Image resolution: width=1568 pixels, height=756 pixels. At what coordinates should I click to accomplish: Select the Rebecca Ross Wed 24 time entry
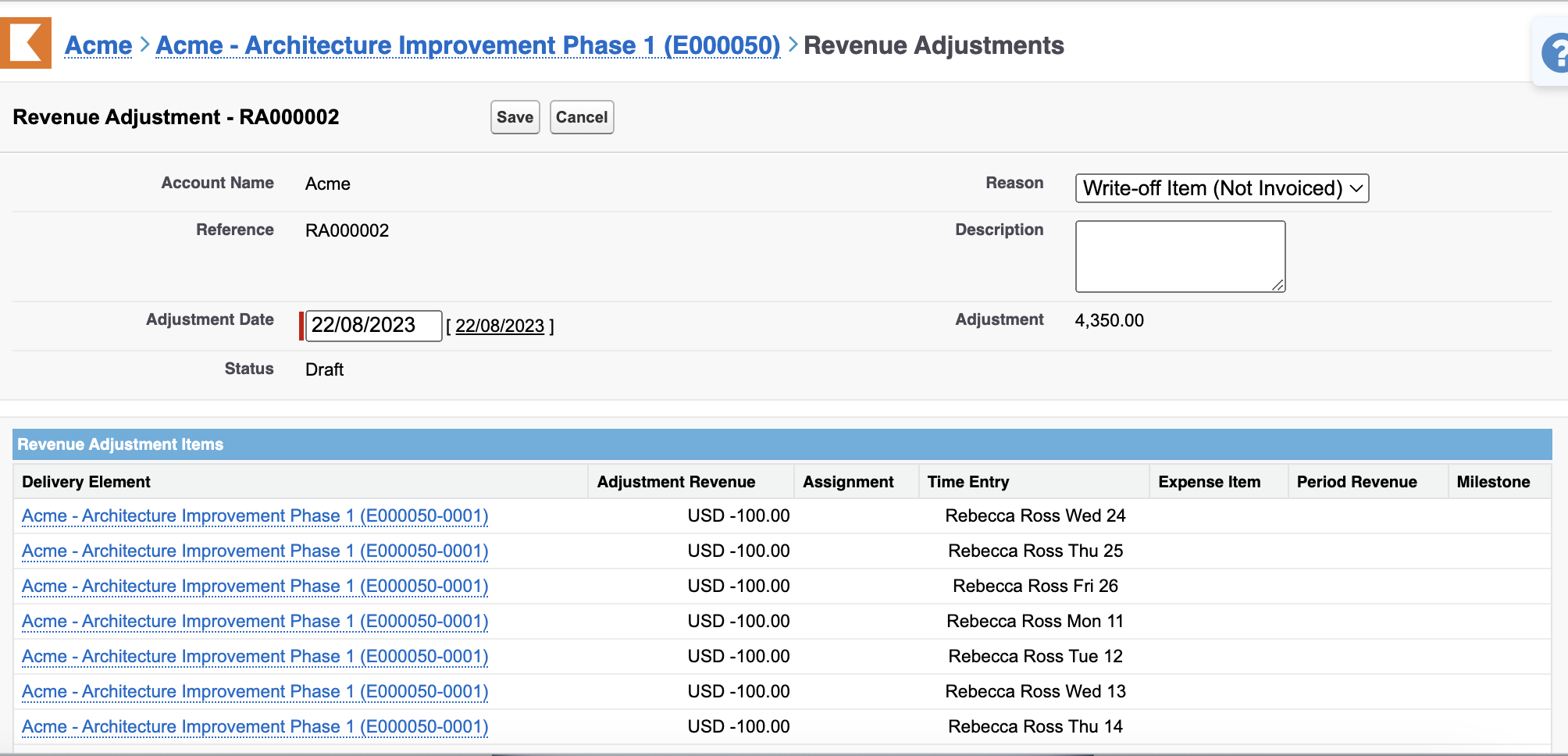tap(1035, 516)
